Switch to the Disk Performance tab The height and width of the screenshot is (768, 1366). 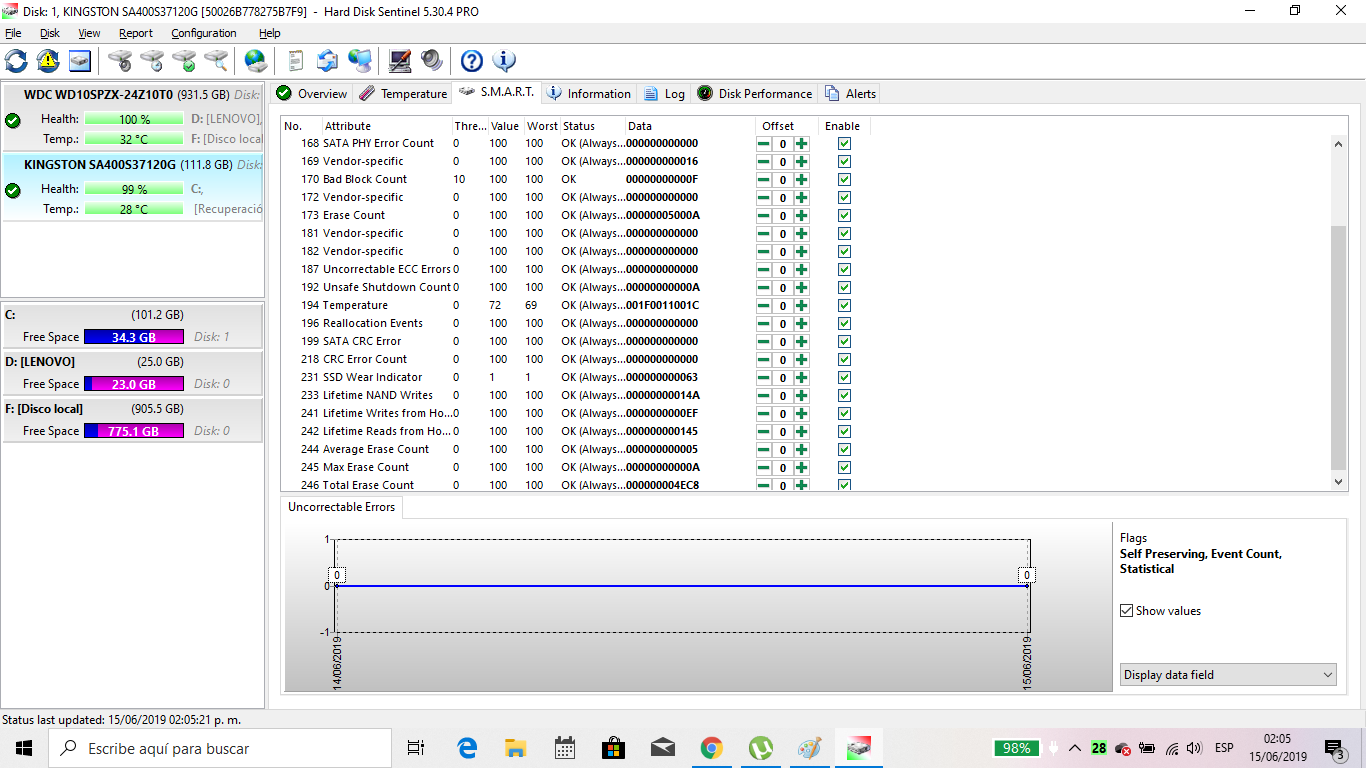(754, 94)
